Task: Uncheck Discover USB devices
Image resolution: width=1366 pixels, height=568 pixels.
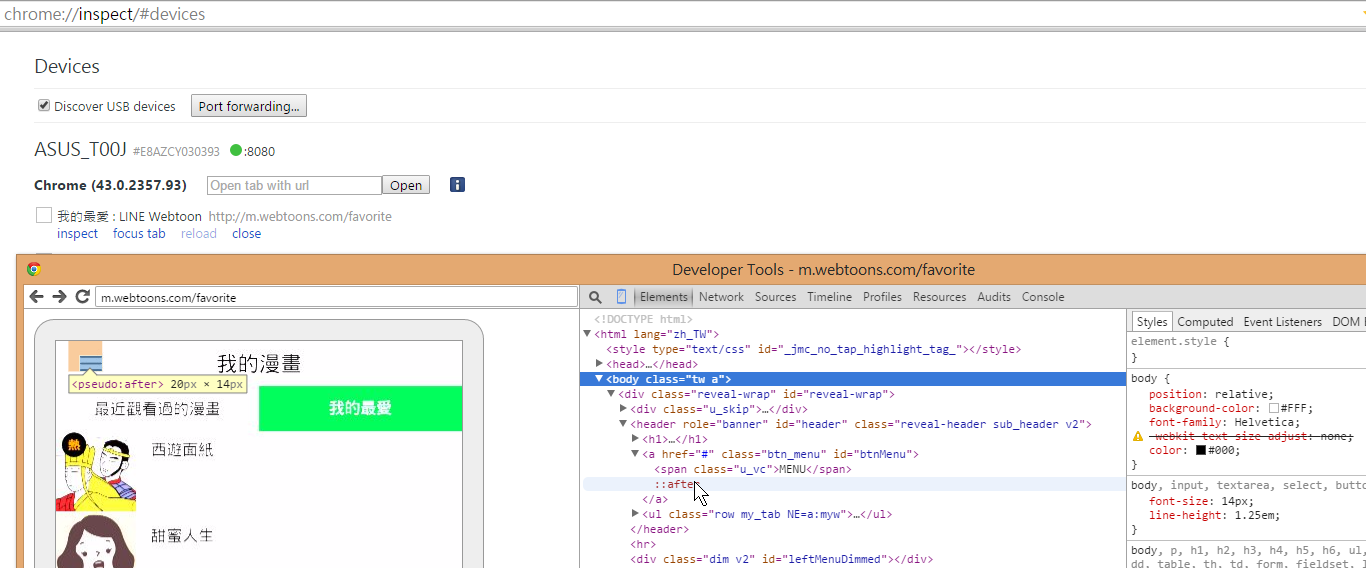Action: [44, 106]
